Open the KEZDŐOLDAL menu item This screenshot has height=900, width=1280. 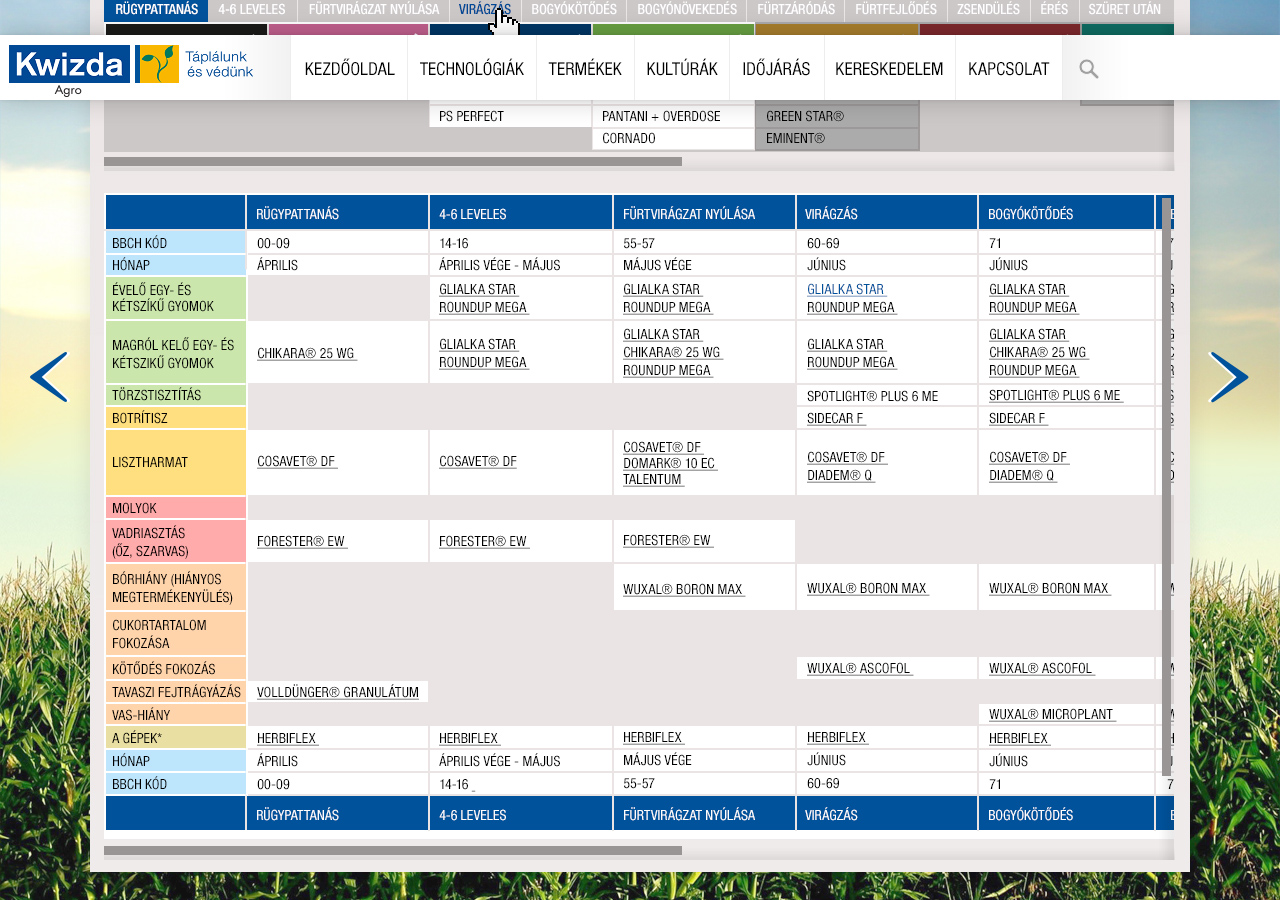click(349, 69)
